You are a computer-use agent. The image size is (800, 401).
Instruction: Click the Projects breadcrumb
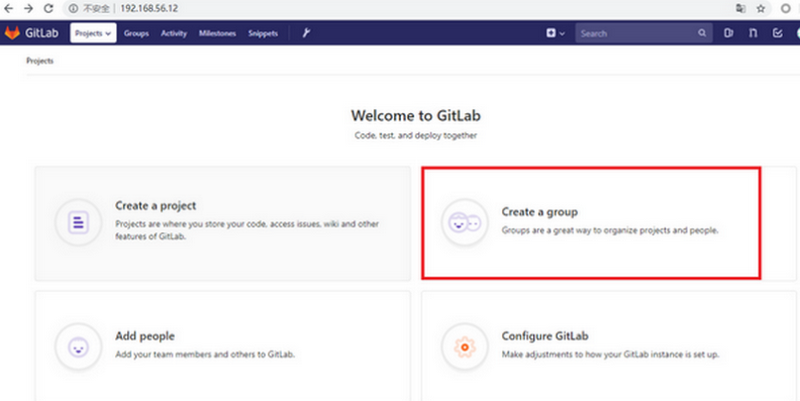40,61
